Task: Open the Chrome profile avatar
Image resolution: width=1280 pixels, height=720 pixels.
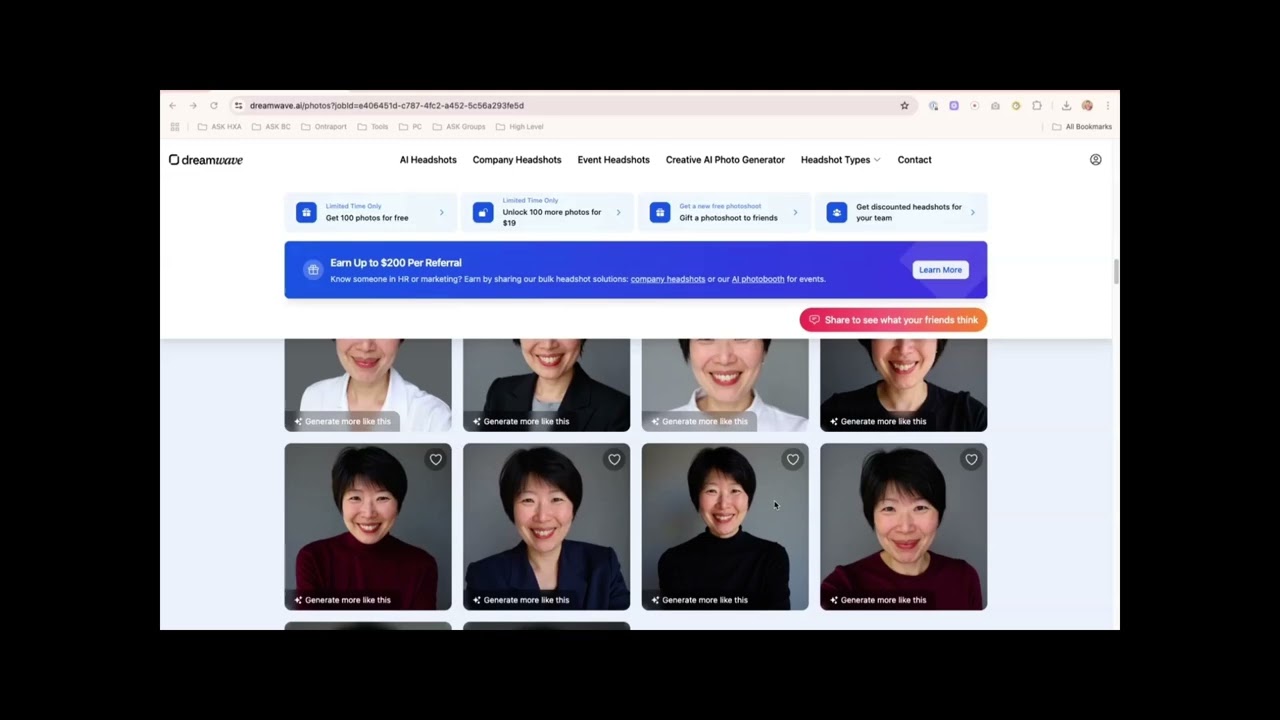Action: 1087,105
